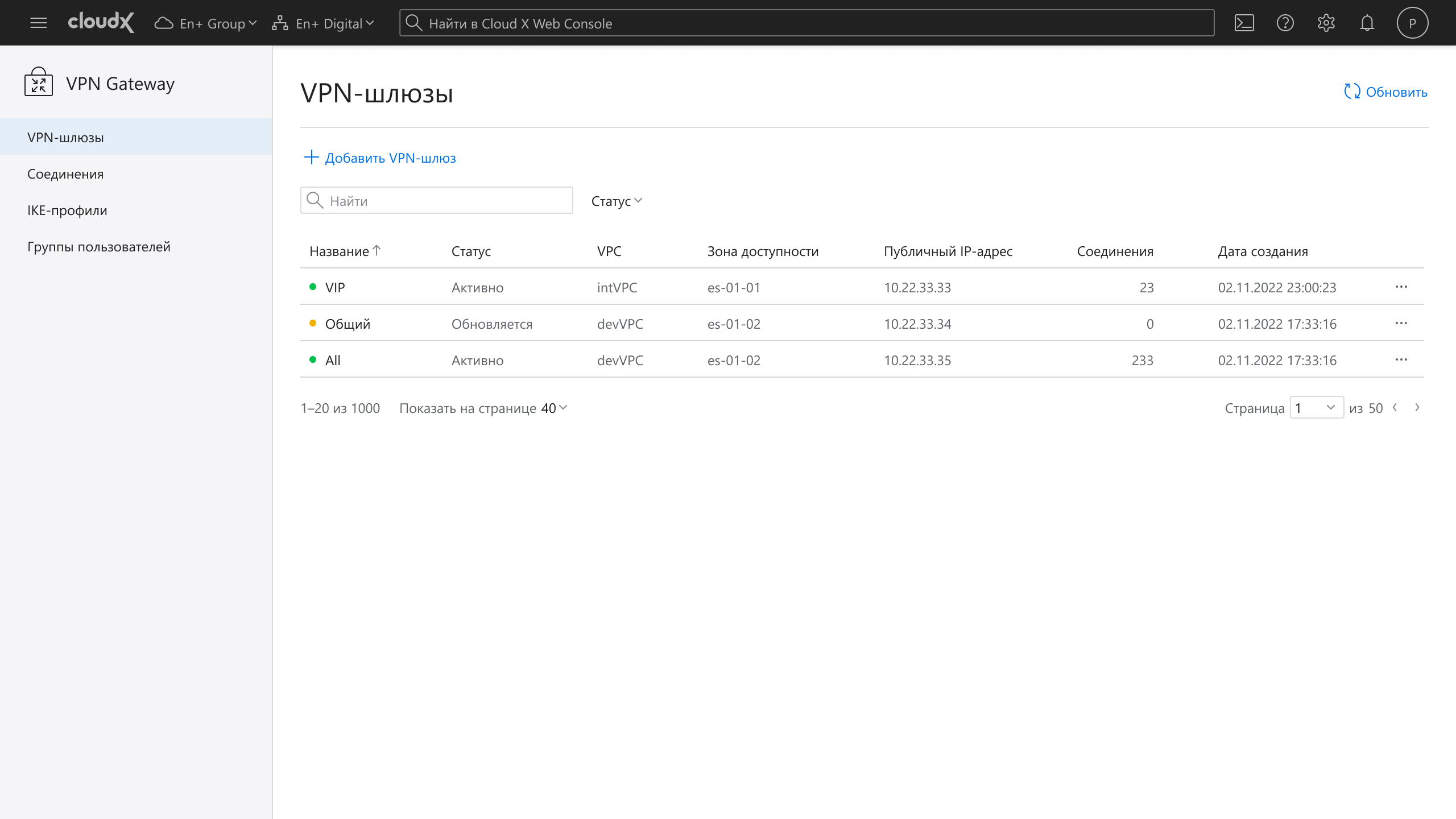Open actions menu for Общий gateway
Viewport: 1456px width, 819px height.
coord(1401,324)
